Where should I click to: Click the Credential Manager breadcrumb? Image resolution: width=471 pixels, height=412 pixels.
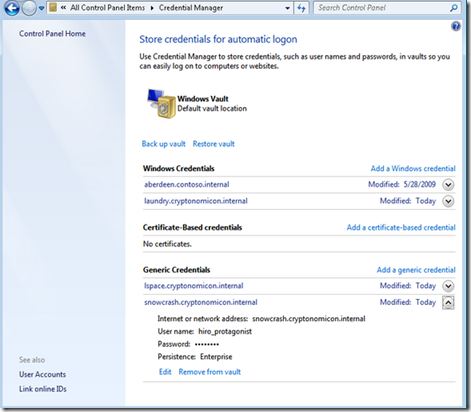(x=191, y=8)
